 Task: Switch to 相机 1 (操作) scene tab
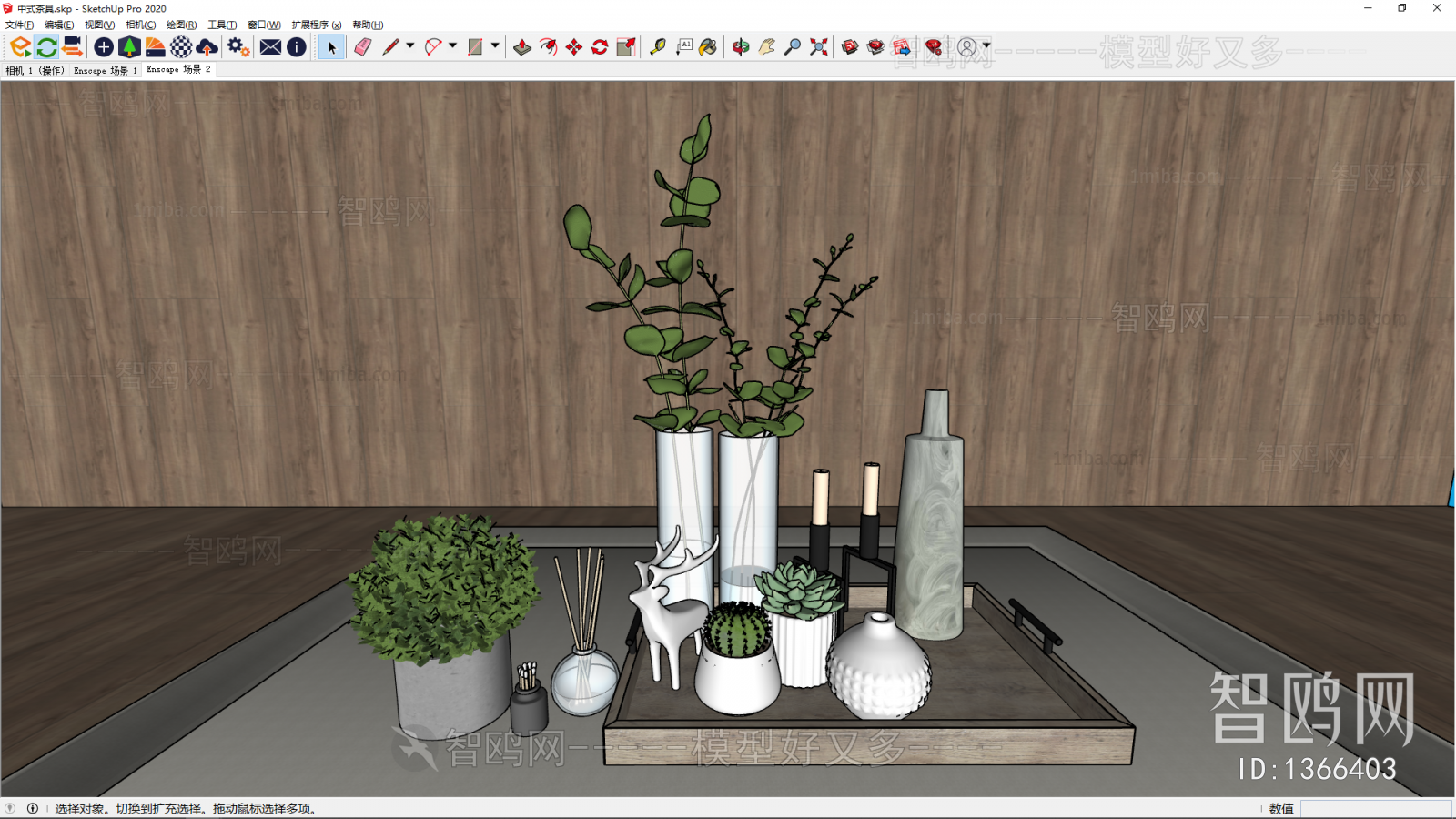pyautogui.click(x=35, y=70)
